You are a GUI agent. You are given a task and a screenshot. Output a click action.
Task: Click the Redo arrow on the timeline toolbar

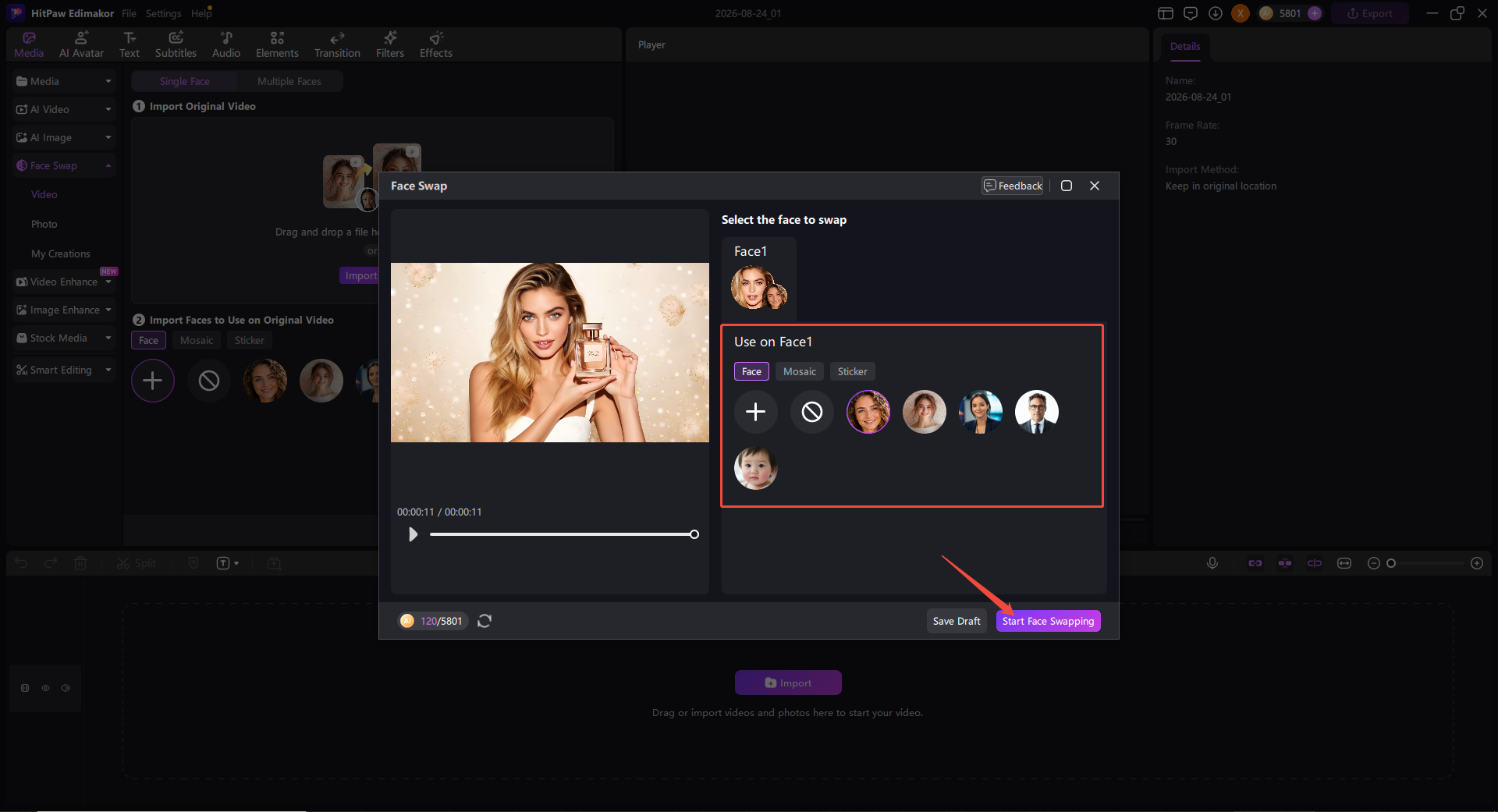51,563
